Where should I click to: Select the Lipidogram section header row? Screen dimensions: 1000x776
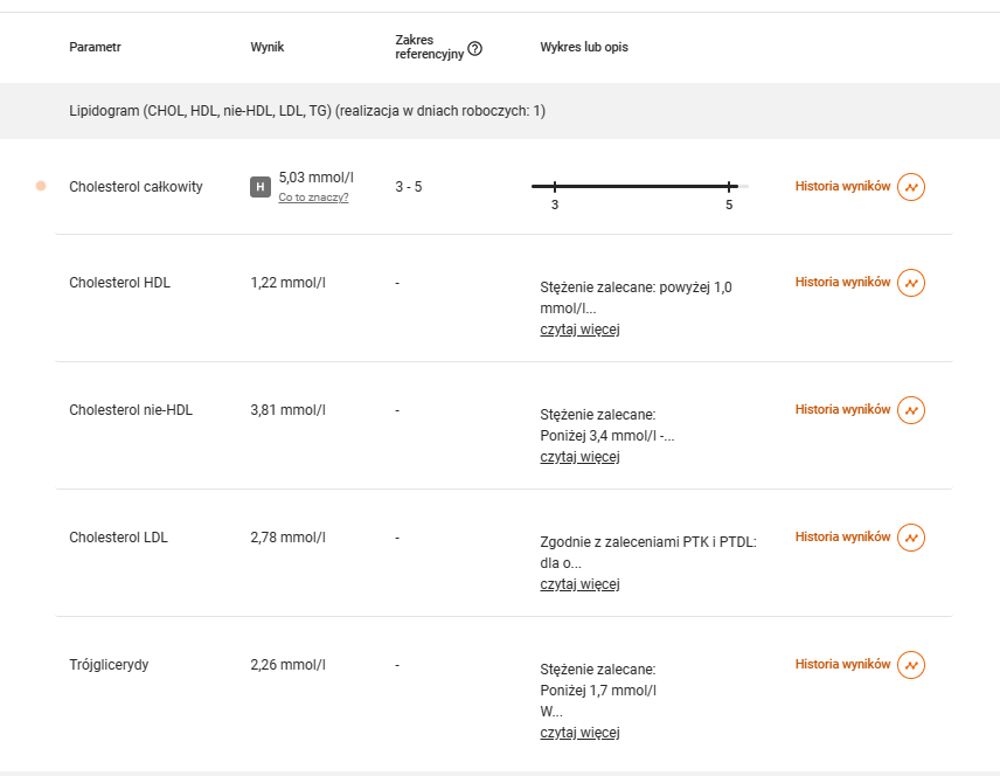(500, 111)
